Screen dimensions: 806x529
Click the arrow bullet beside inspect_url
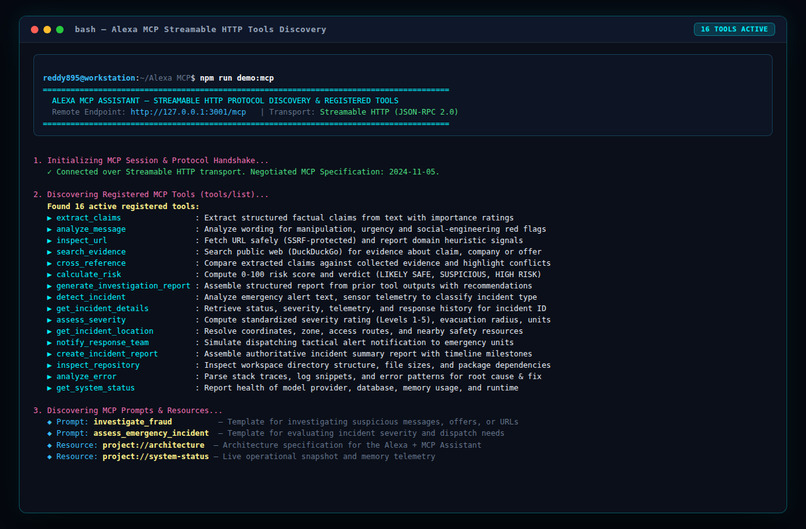49,241
